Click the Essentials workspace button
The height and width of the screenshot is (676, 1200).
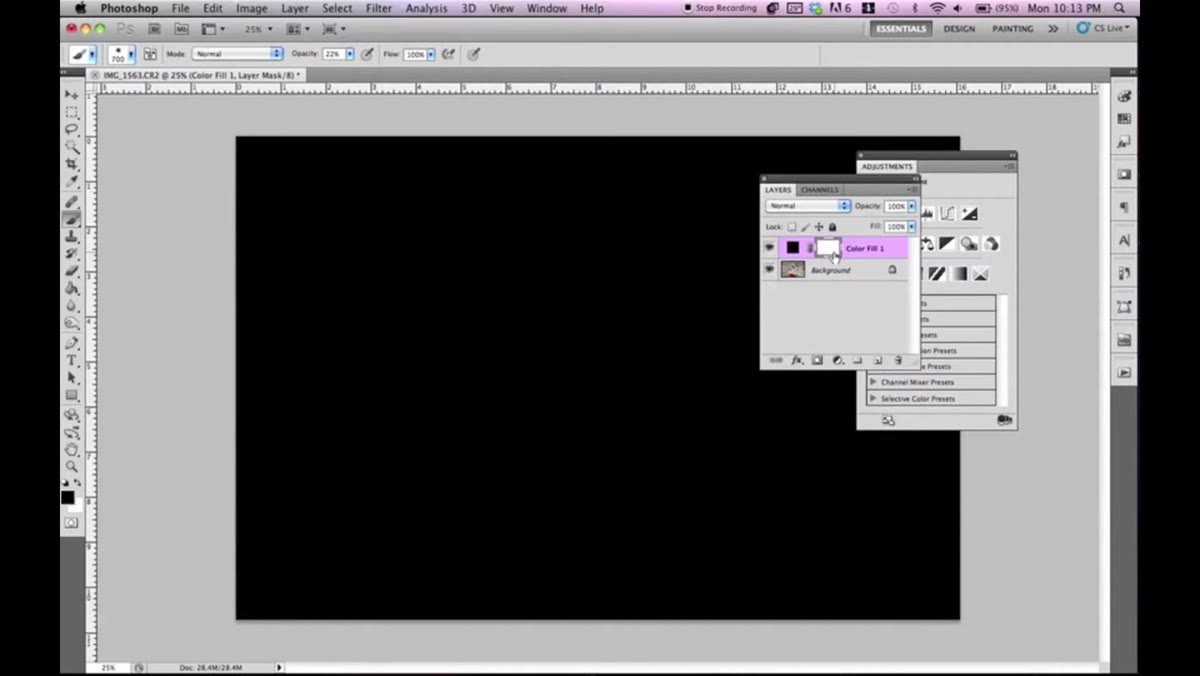(x=901, y=29)
